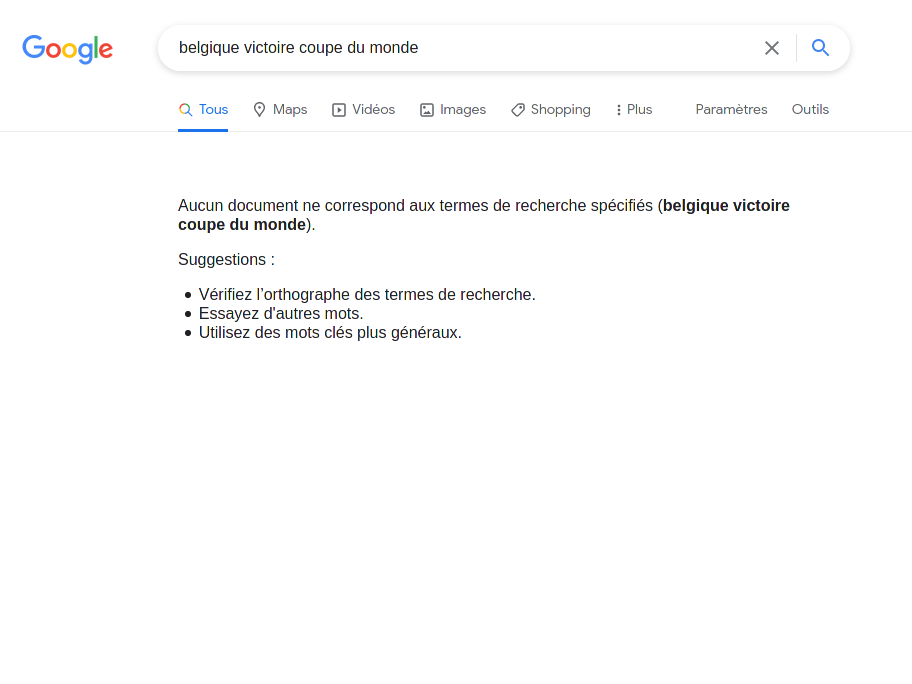
Task: Click the bold query text in the message
Action: coord(725,206)
